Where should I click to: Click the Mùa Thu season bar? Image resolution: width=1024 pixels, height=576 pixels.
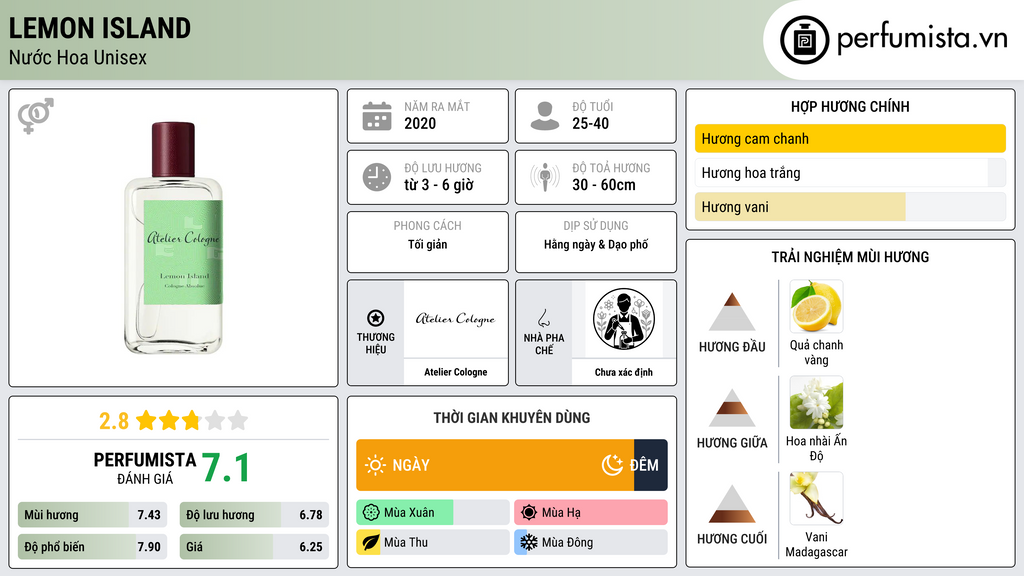pyautogui.click(x=433, y=542)
